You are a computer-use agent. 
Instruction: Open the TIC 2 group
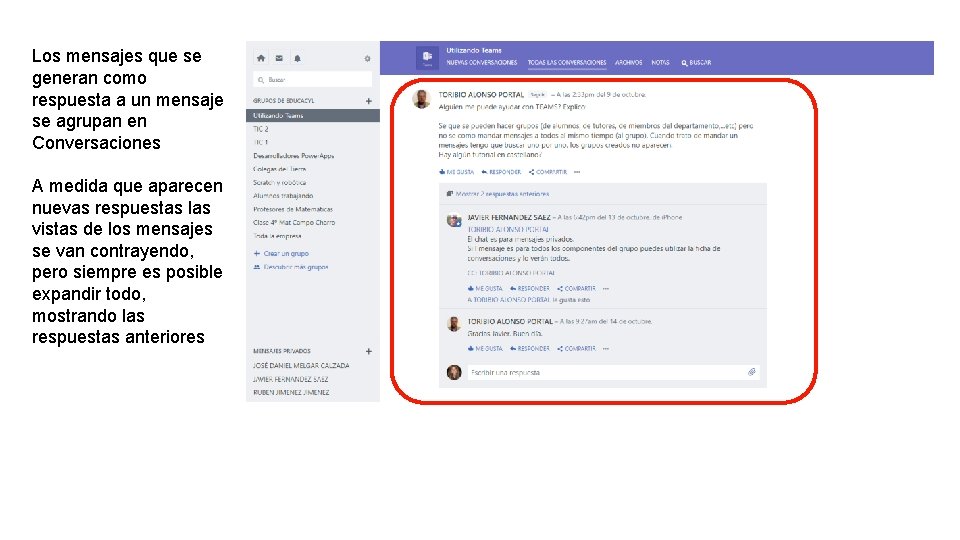[x=261, y=129]
